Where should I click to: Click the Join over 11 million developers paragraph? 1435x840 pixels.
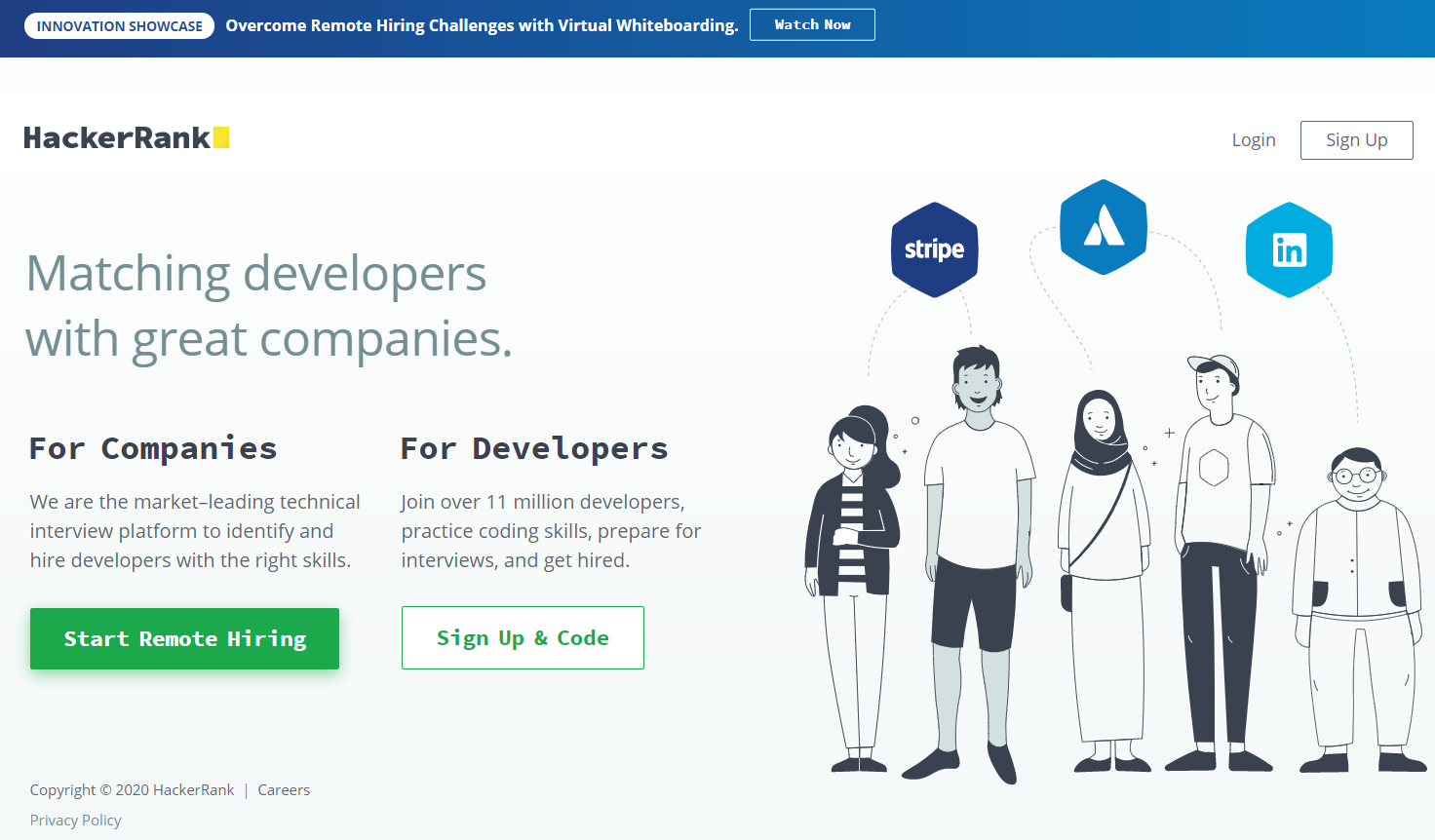point(551,531)
